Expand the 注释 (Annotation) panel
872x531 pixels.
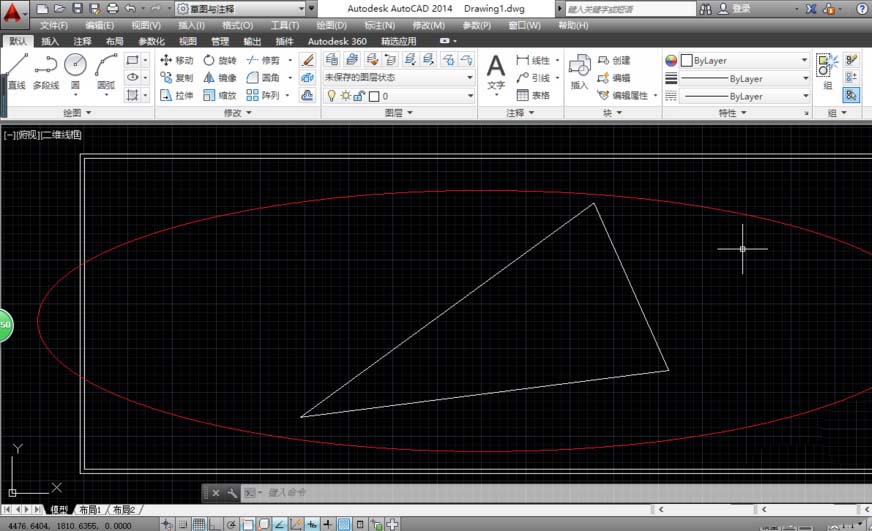click(520, 113)
